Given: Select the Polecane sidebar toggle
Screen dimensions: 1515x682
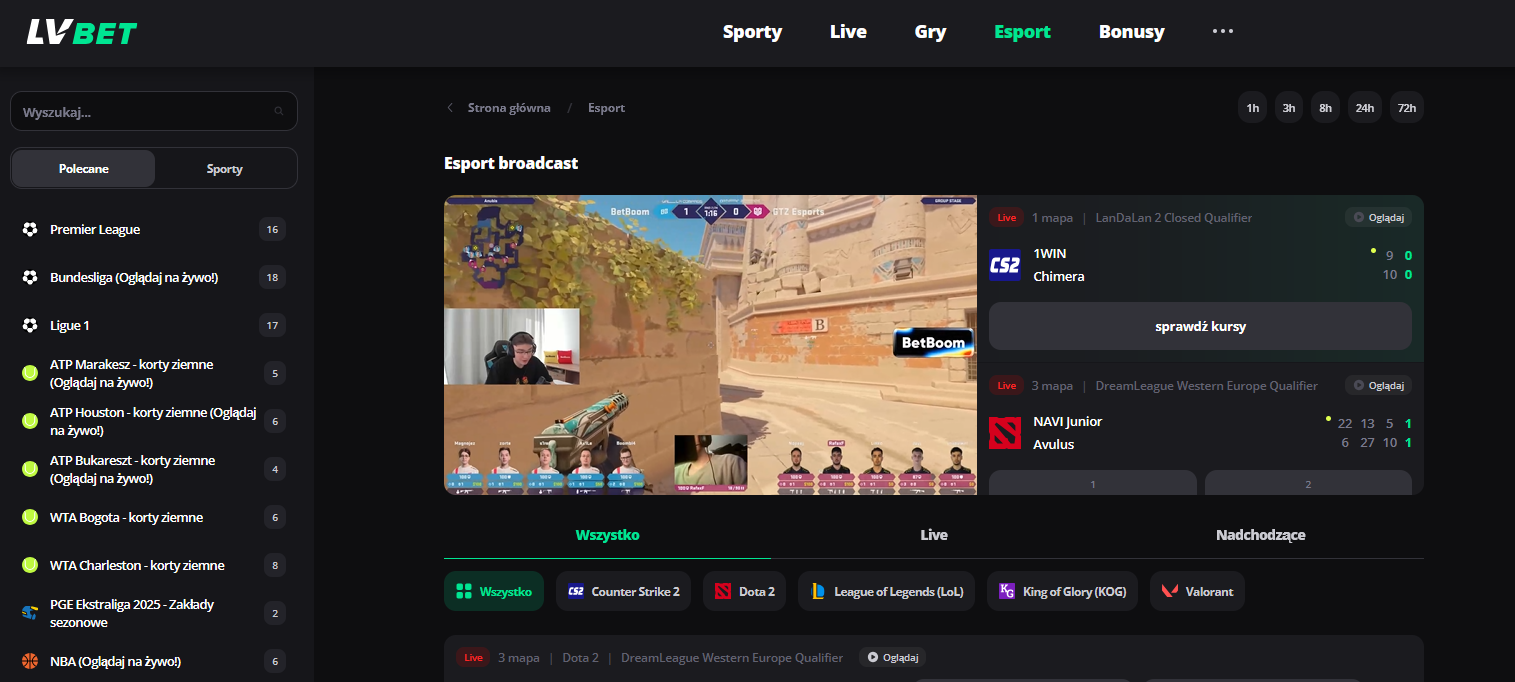Looking at the screenshot, I should tap(84, 169).
